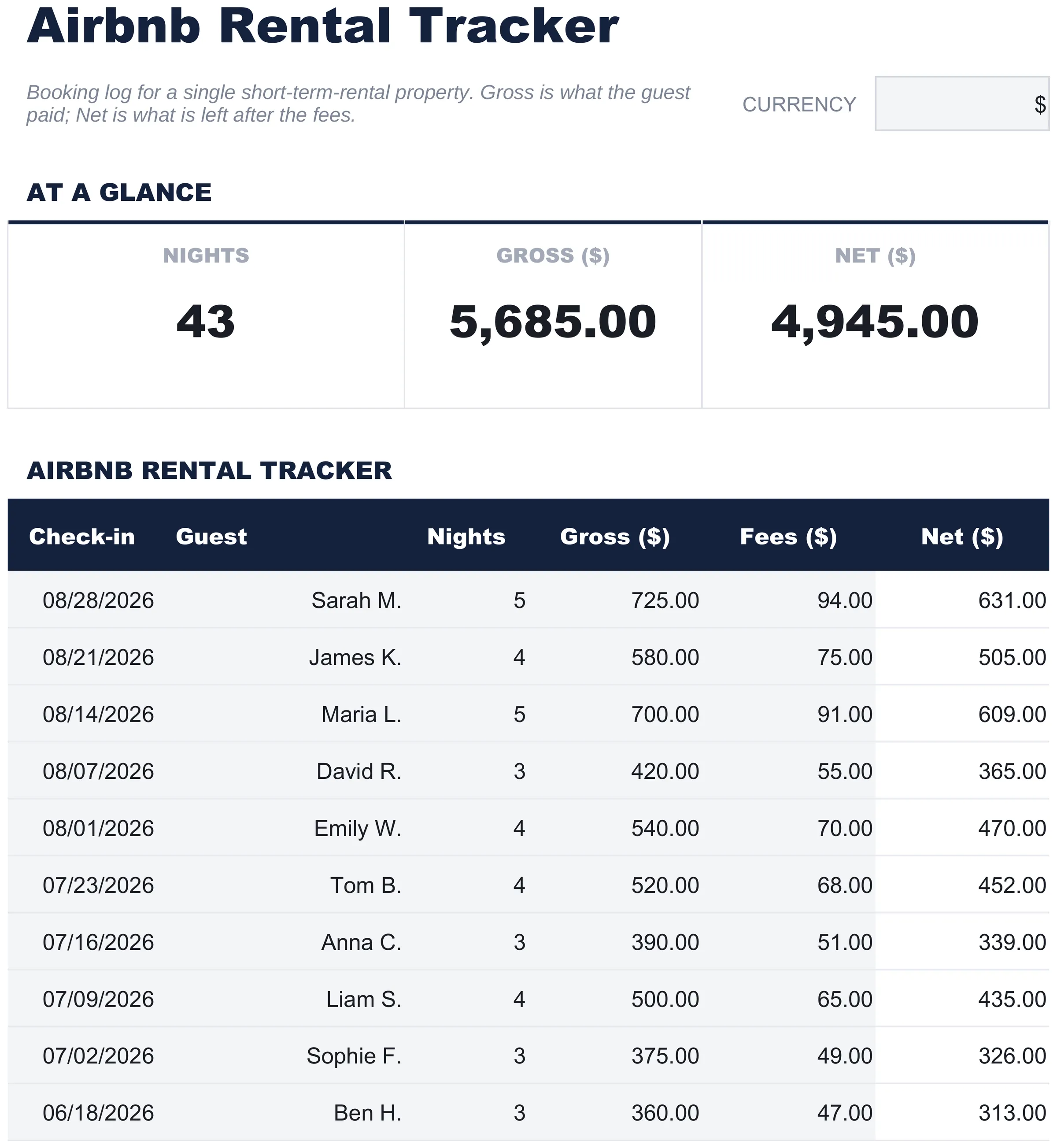Click fees value 47.00
The image size is (1057, 1148).
click(x=845, y=1113)
